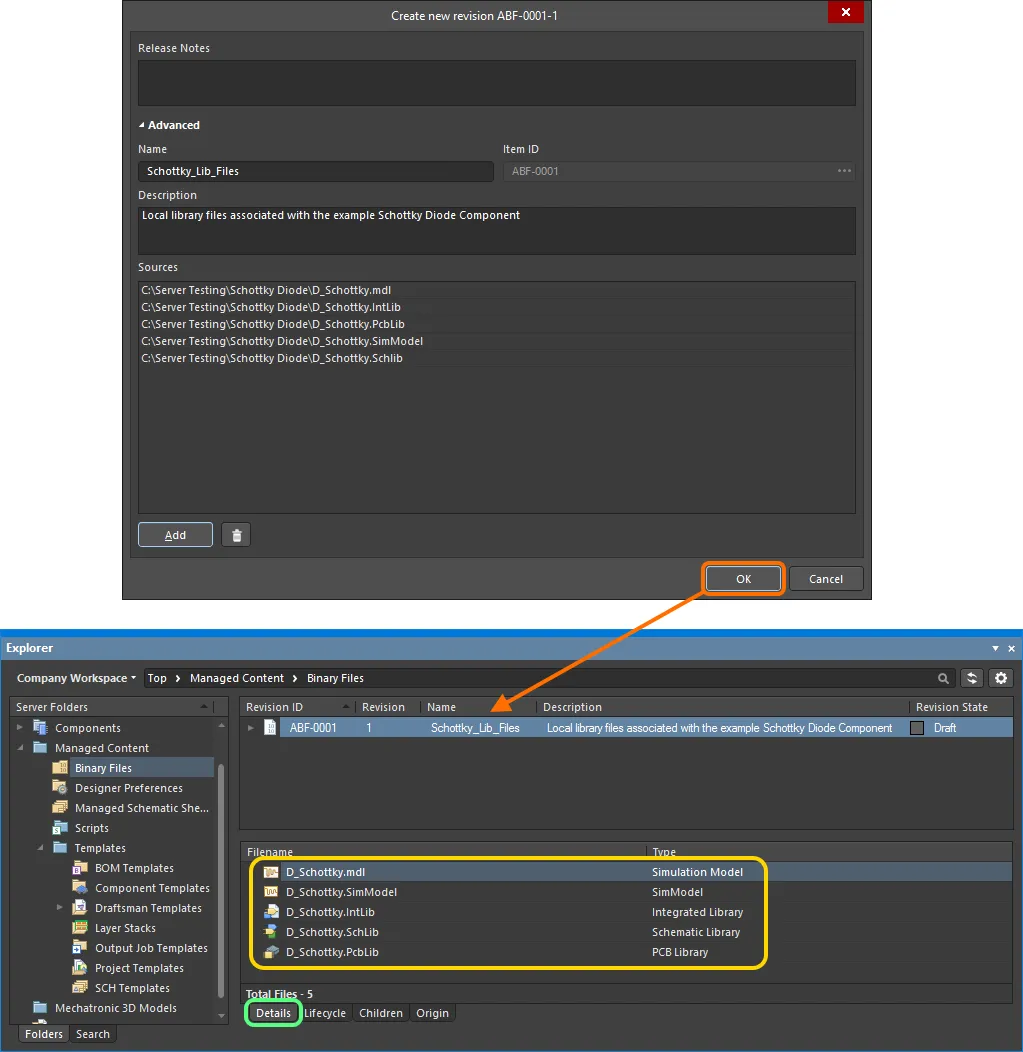The width and height of the screenshot is (1023, 1052).
Task: Click the BOM Templates folder icon
Action: click(x=80, y=867)
